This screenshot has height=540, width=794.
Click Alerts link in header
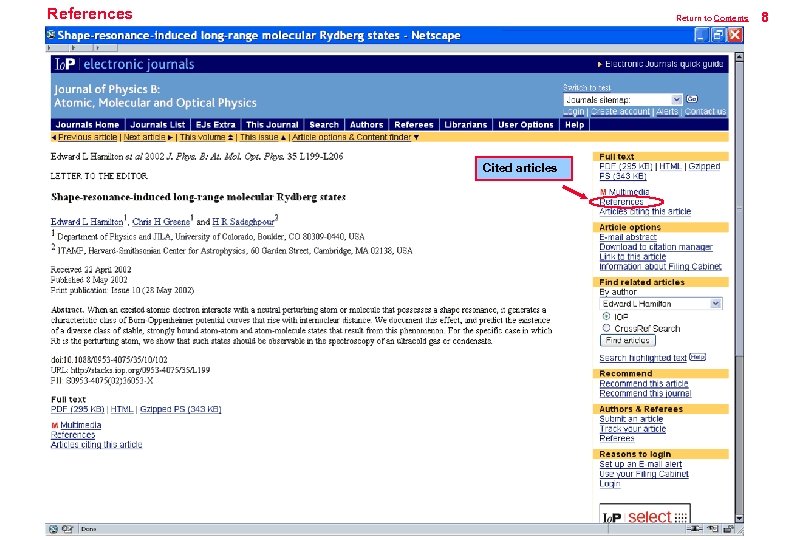[667, 111]
